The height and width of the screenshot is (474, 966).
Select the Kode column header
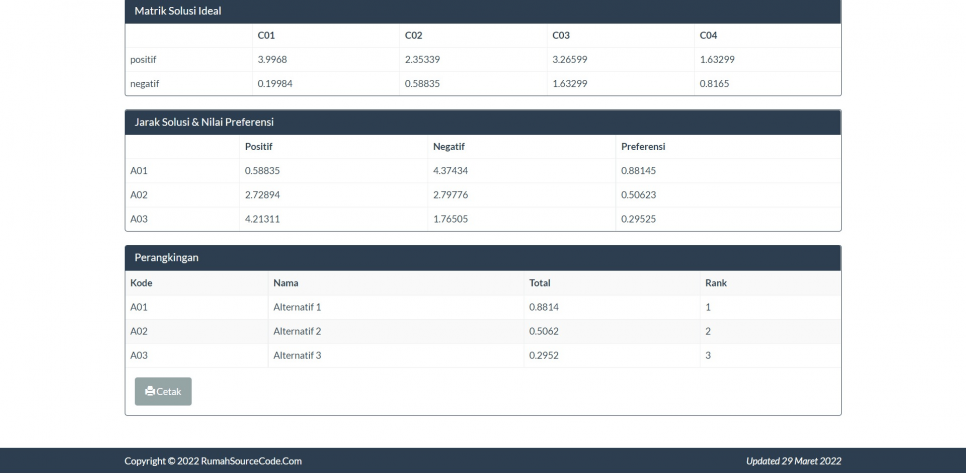click(x=141, y=283)
